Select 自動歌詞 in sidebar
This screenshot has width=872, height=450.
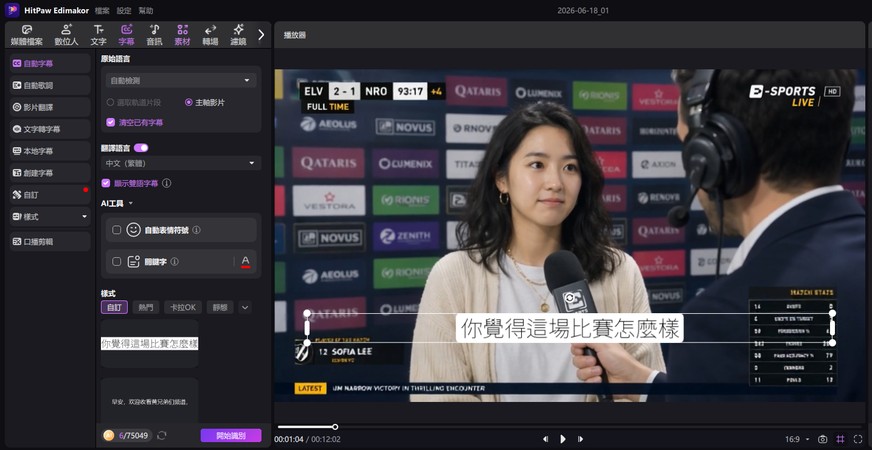coord(50,85)
